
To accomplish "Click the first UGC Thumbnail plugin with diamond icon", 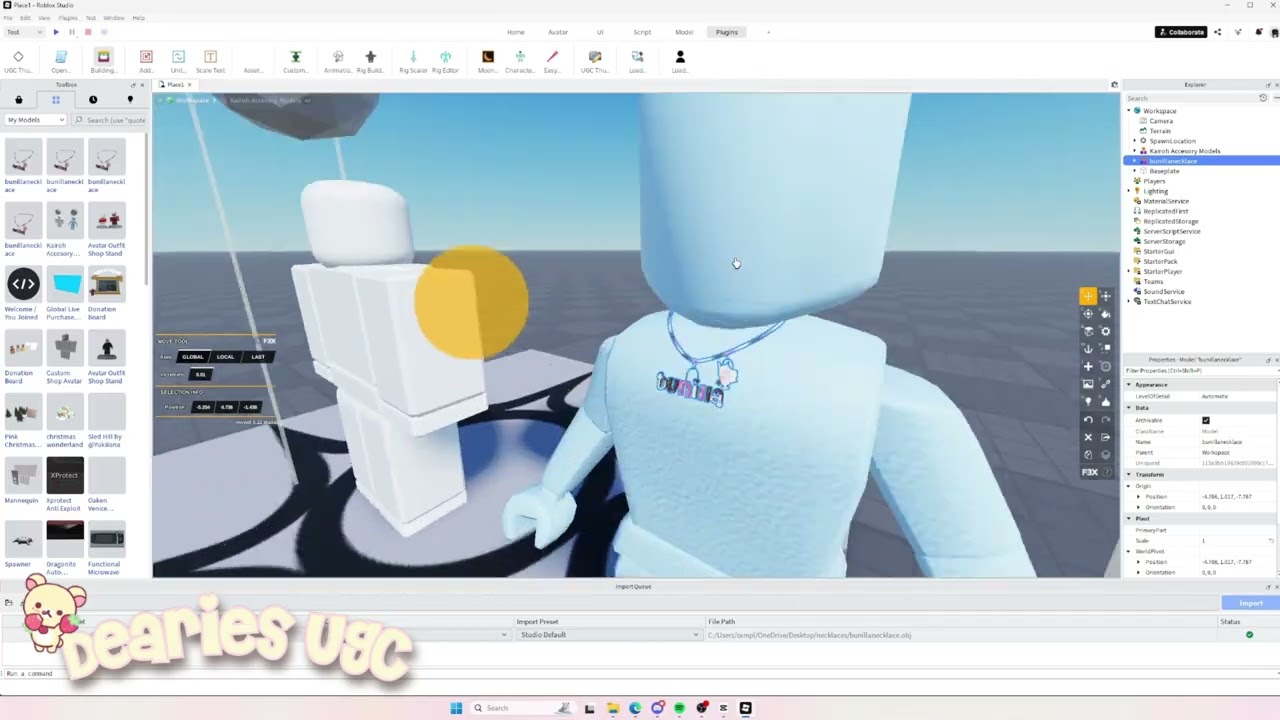I will [18, 61].
